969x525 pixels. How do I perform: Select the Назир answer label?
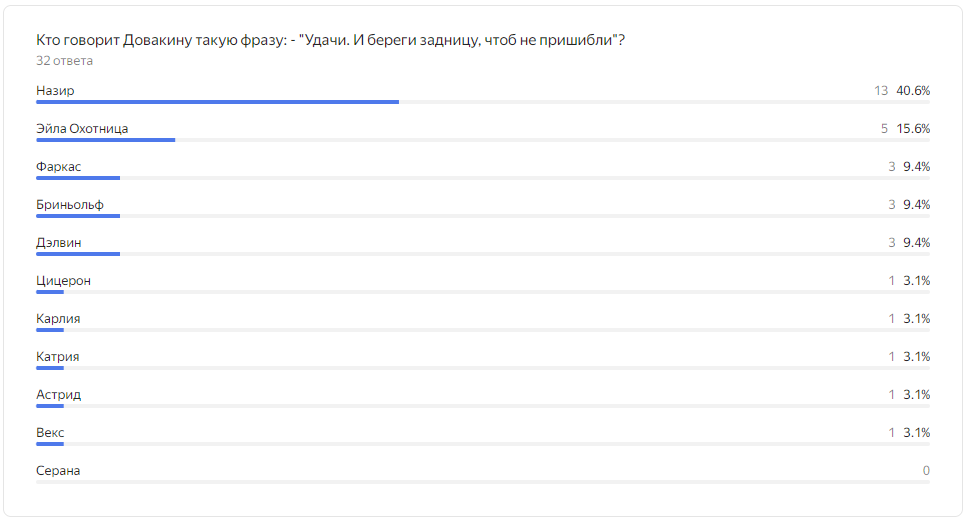coord(55,91)
